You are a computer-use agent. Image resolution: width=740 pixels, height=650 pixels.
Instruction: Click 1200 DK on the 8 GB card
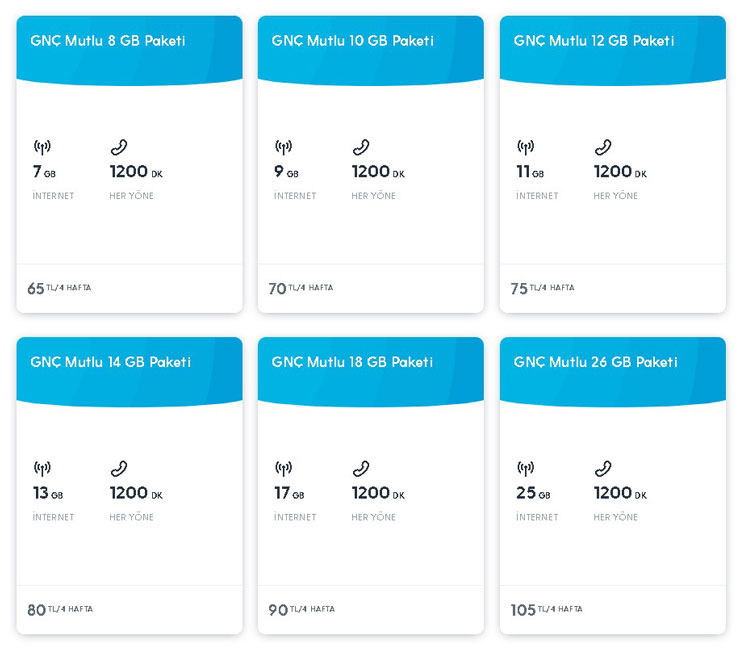click(136, 172)
